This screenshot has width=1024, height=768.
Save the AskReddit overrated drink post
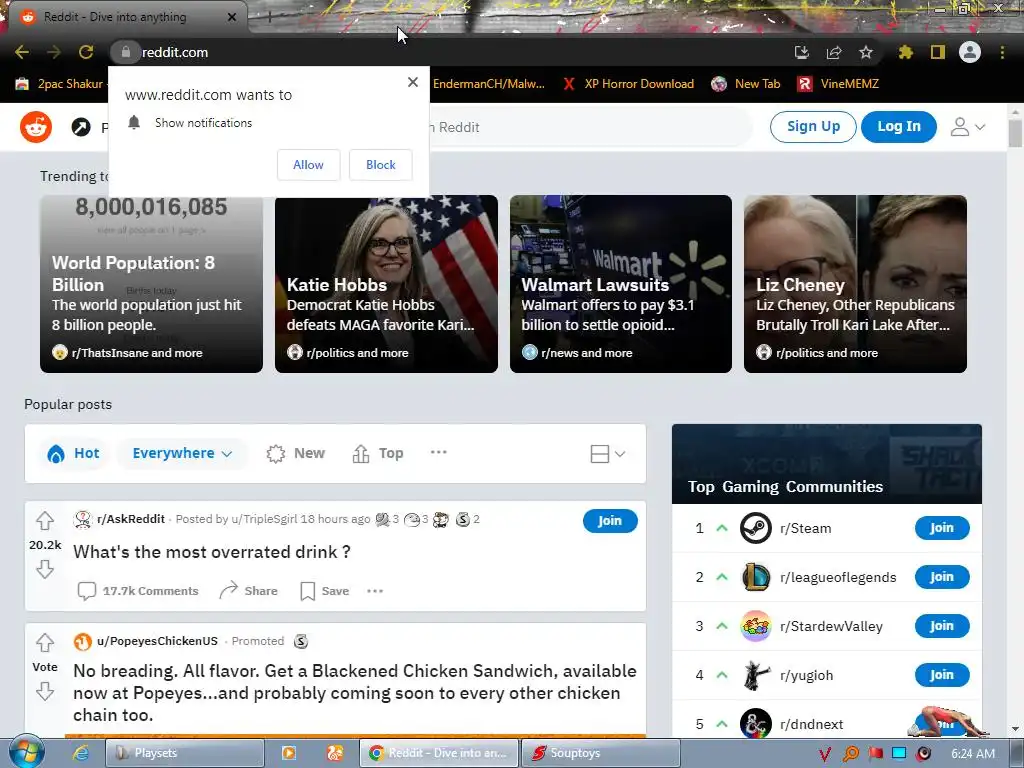(x=325, y=591)
